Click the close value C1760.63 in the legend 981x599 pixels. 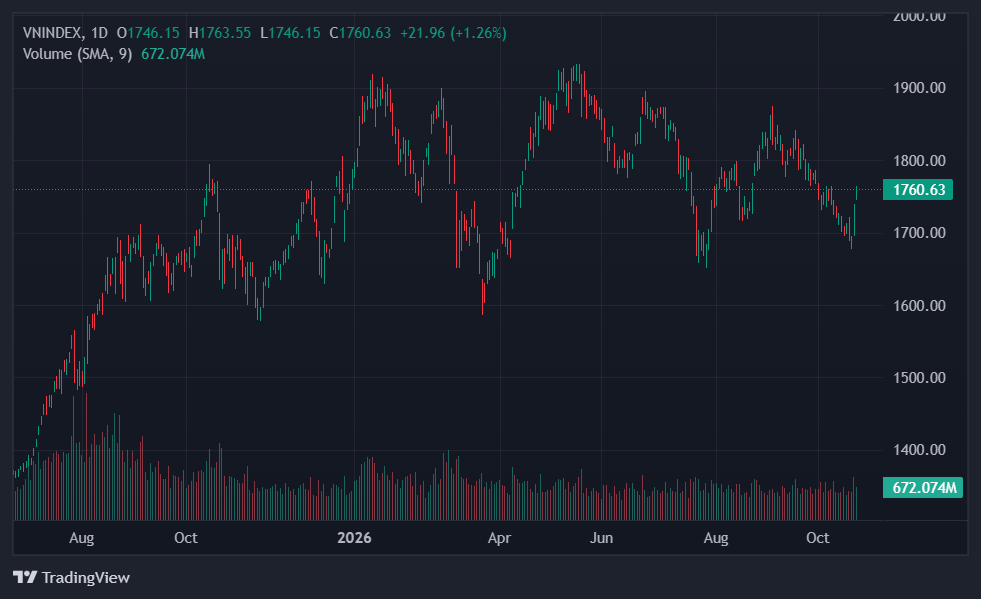click(360, 33)
